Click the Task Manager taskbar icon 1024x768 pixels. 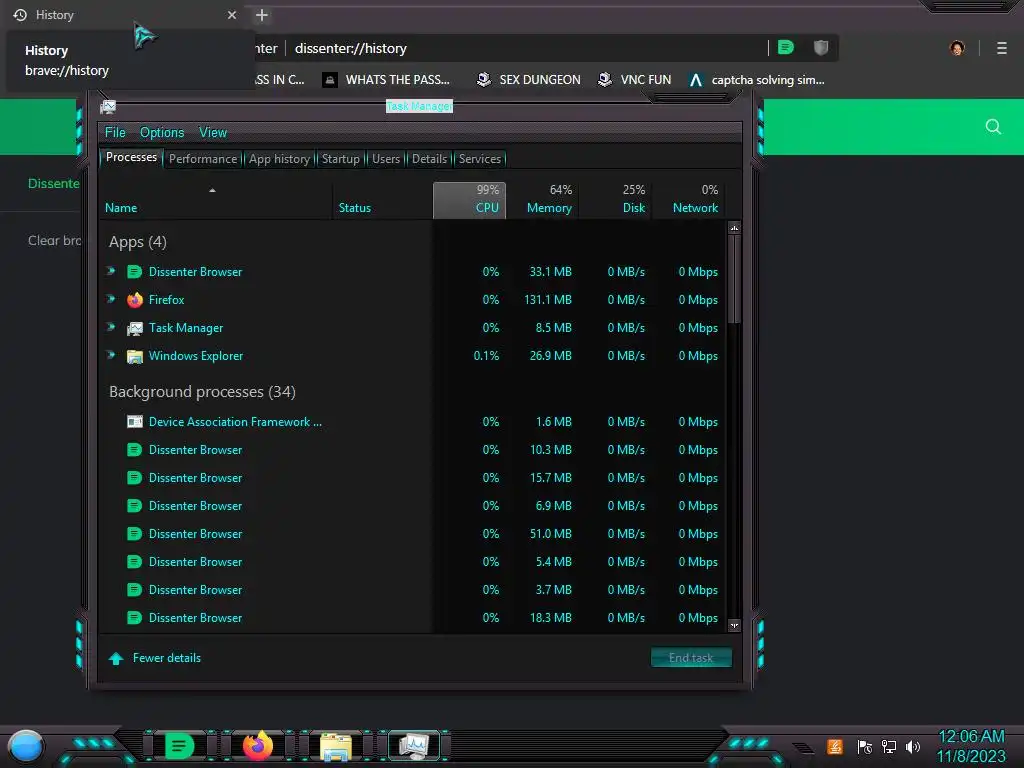(x=414, y=746)
